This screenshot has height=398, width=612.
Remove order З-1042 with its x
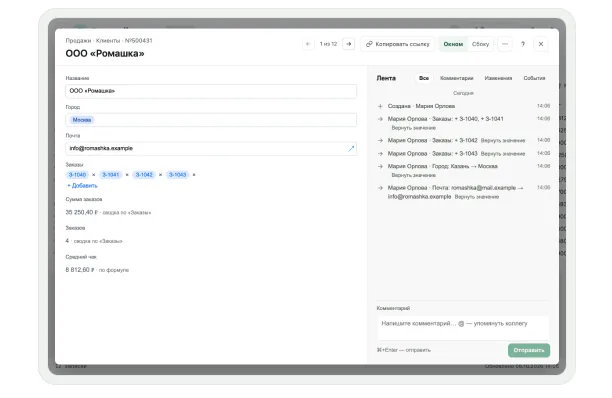[160, 175]
